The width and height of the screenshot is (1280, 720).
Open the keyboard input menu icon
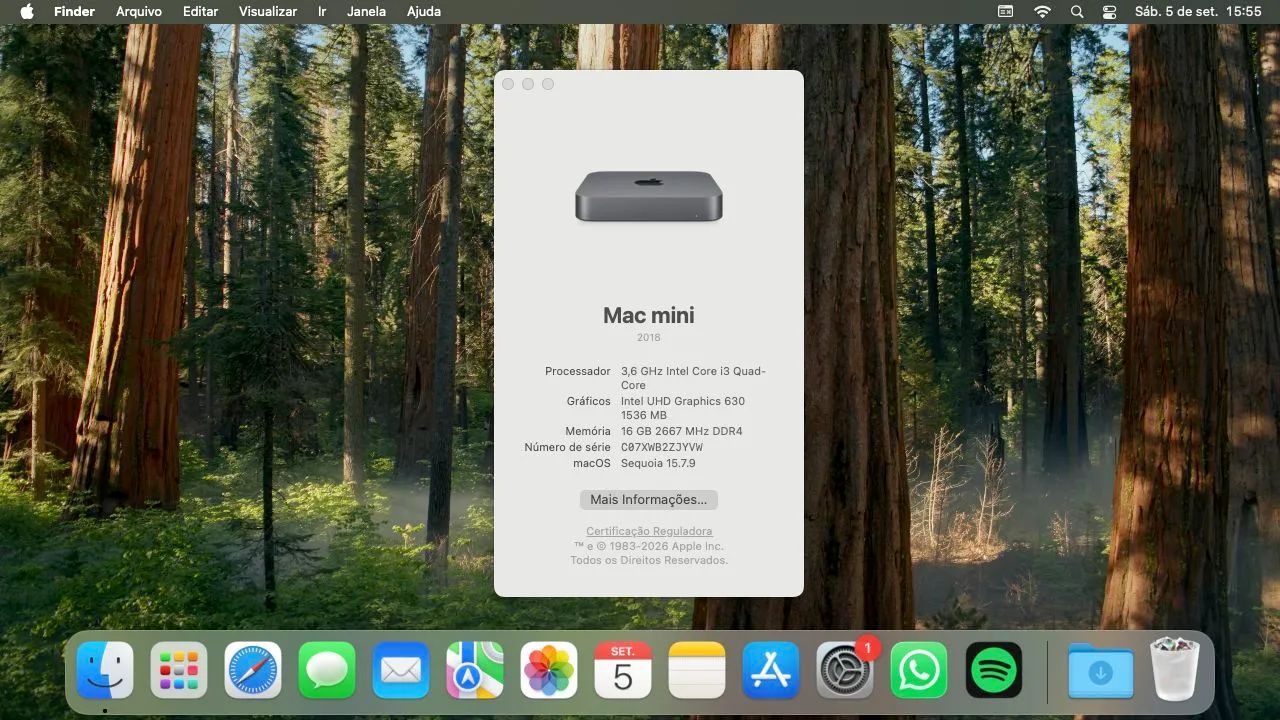pos(1006,11)
